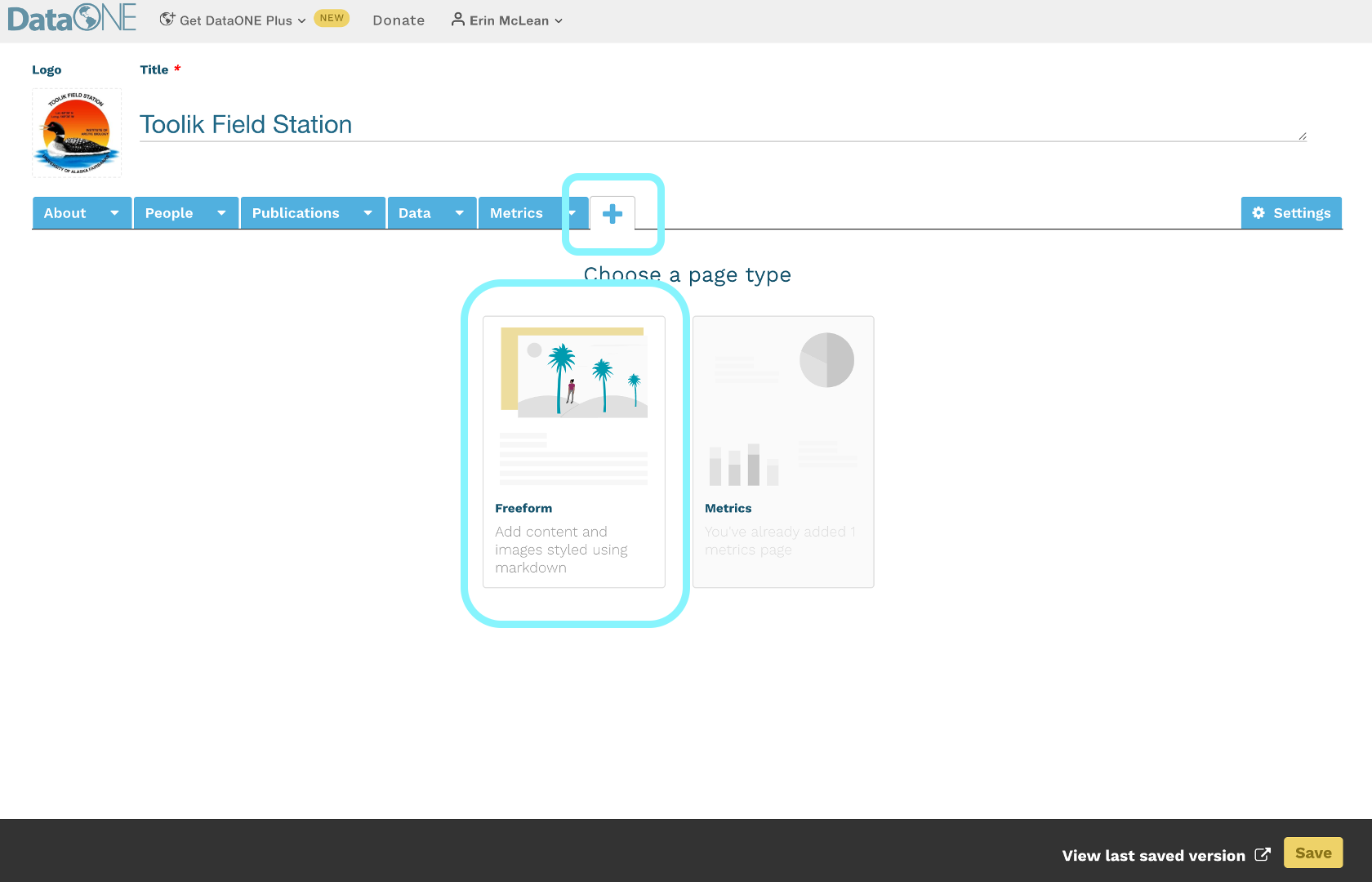
Task: Click the title field resize handle
Action: (x=1302, y=136)
